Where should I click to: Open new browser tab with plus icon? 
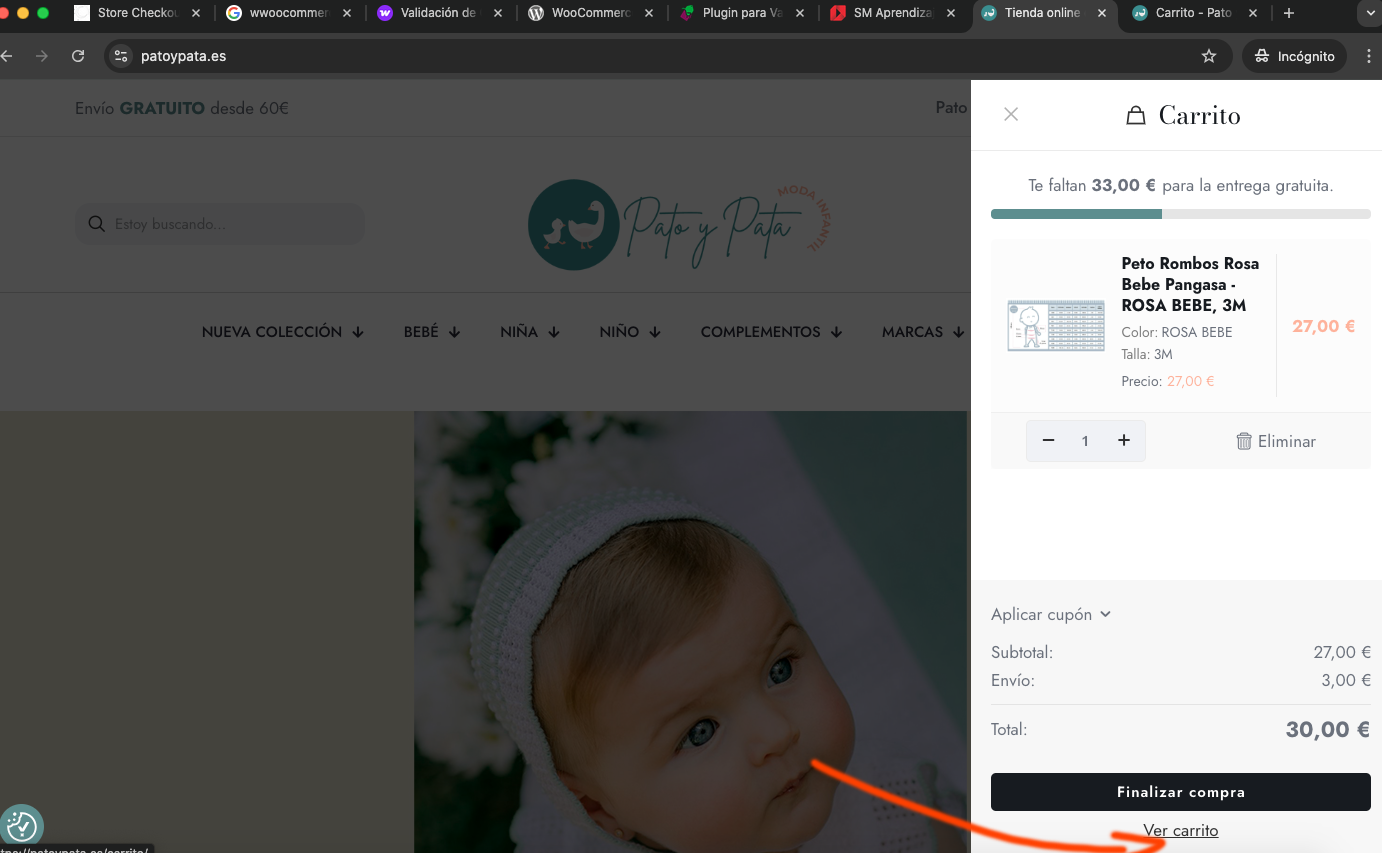coord(1289,13)
